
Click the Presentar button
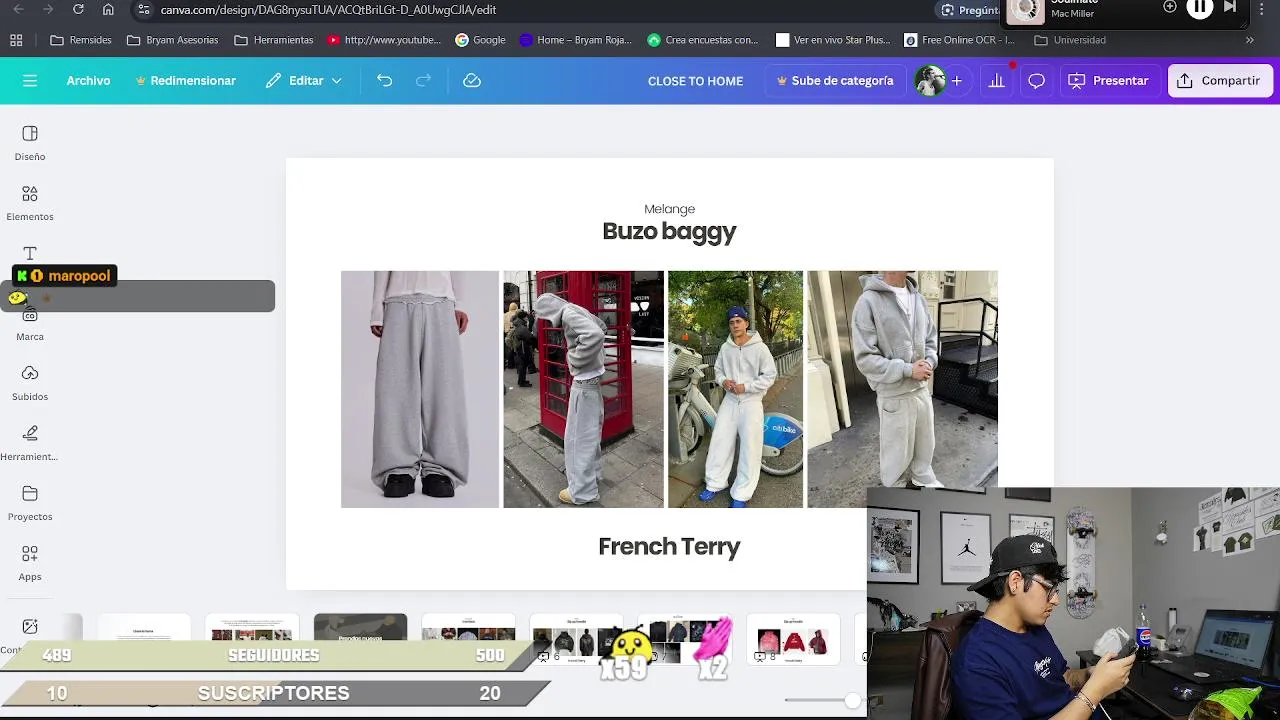pos(1109,80)
